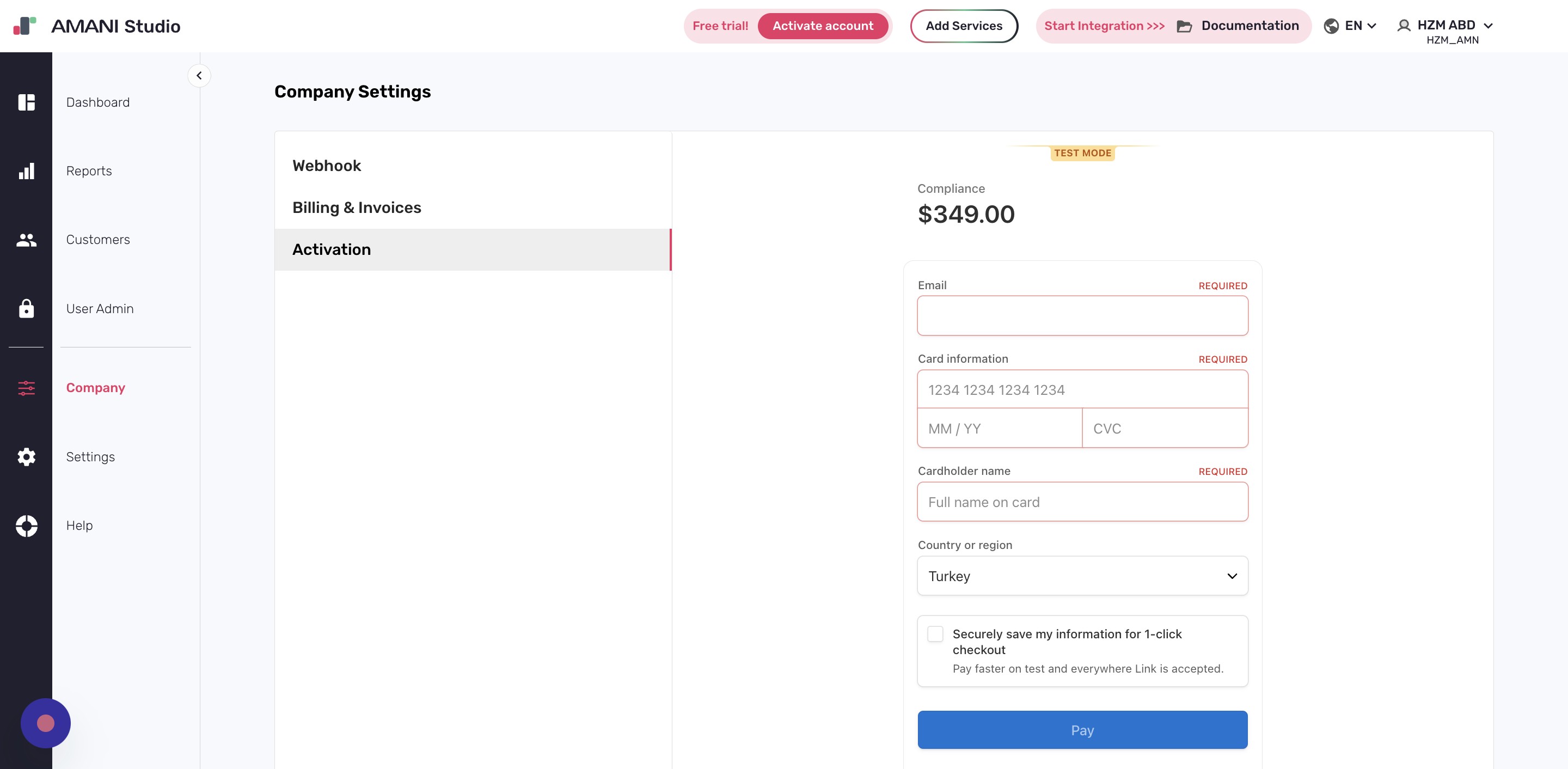
Task: Switch to the Webhook tab
Action: coord(327,166)
